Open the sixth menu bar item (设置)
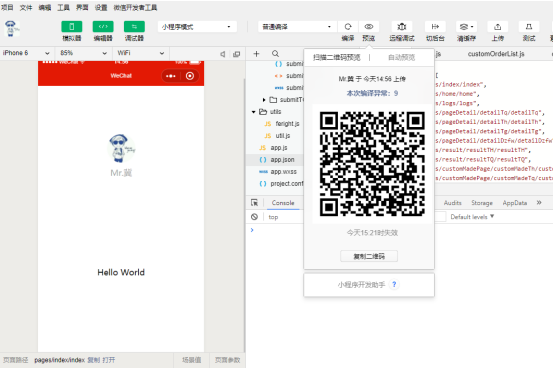554x369 pixels. (101, 7)
